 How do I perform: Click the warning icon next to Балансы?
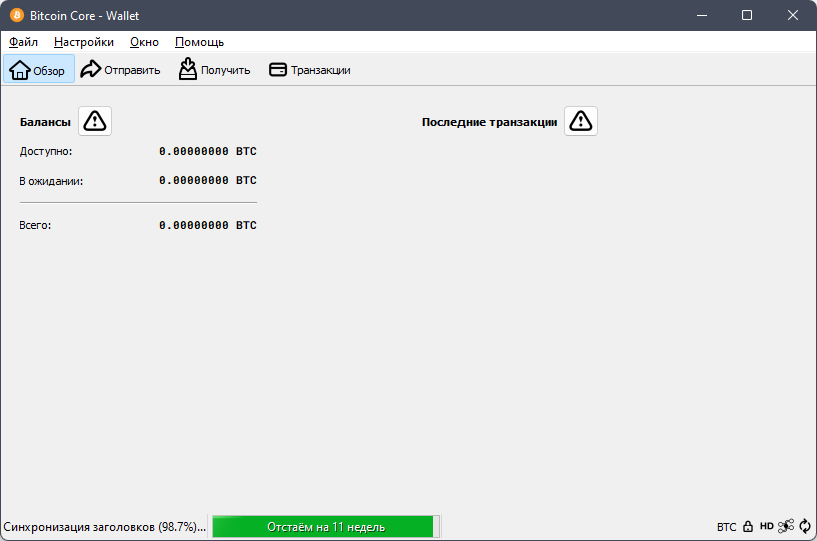pyautogui.click(x=95, y=121)
